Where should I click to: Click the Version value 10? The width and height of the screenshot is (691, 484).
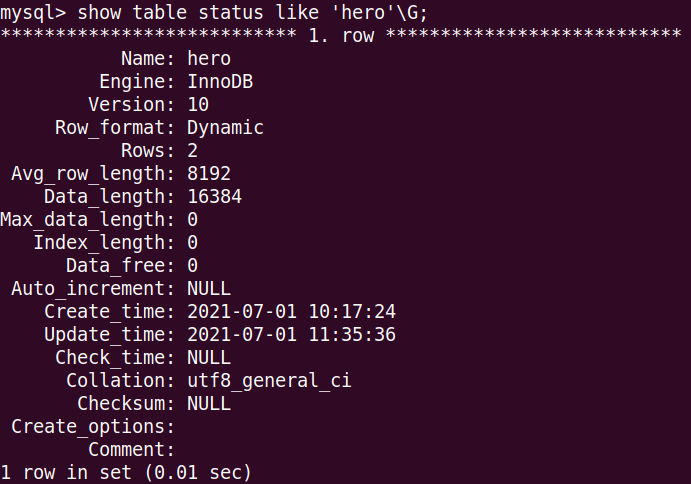198,104
